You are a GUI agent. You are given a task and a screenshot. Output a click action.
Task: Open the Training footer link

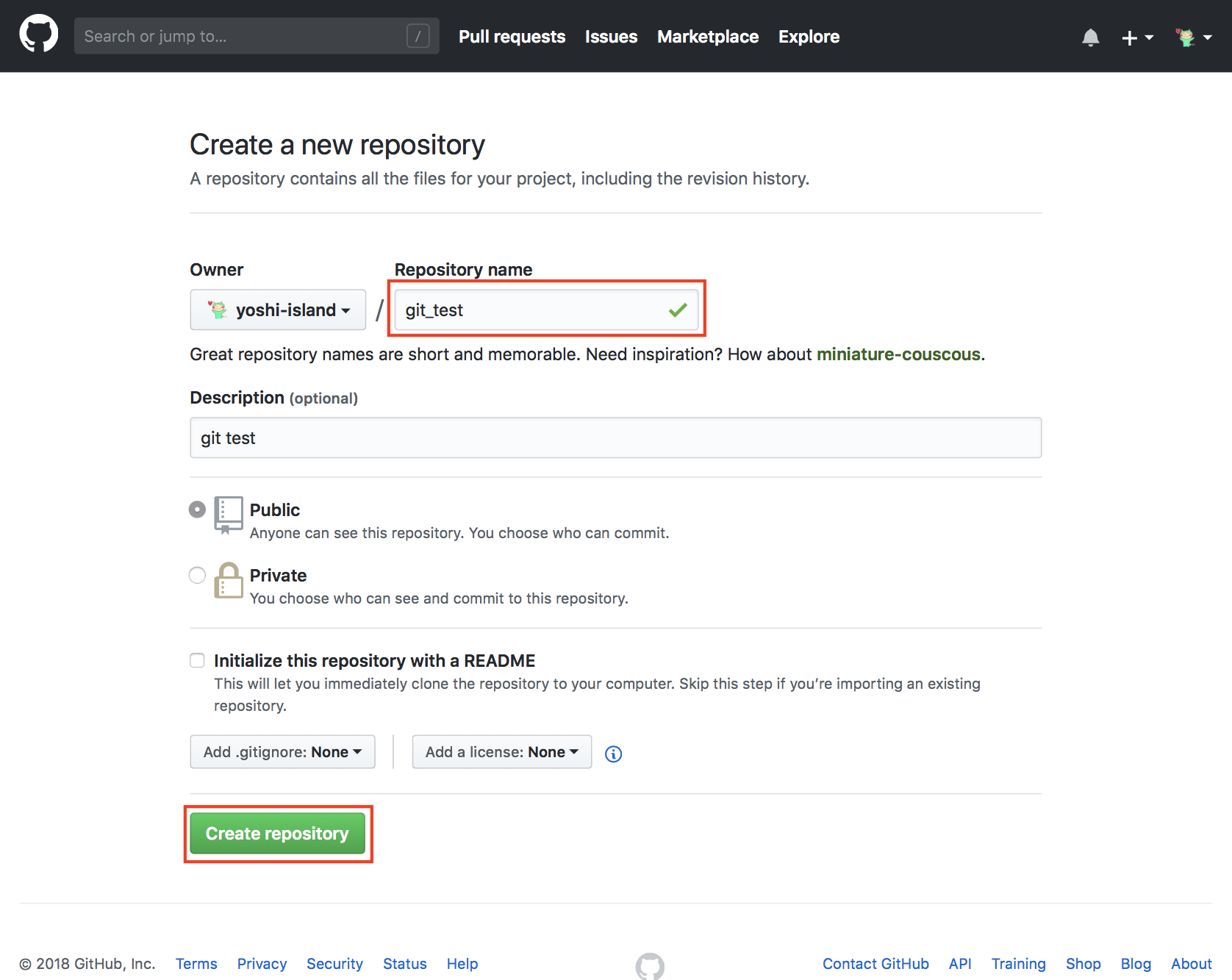pyautogui.click(x=1018, y=964)
